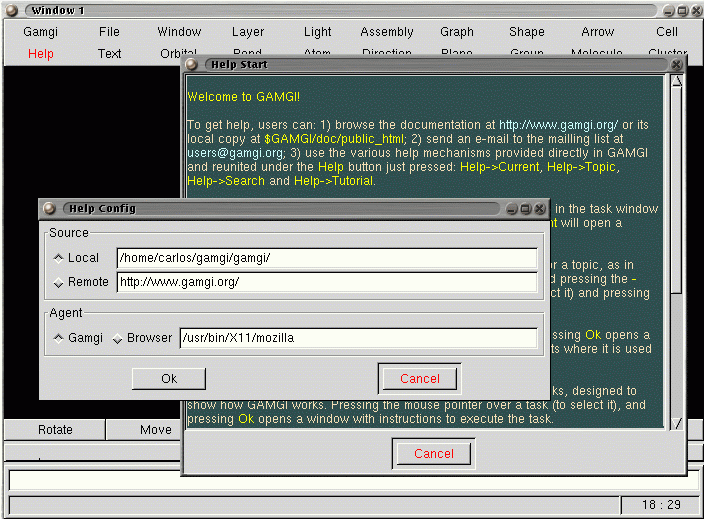Click the Rotate button in Window 1
The image size is (704, 519).
pyautogui.click(x=55, y=430)
